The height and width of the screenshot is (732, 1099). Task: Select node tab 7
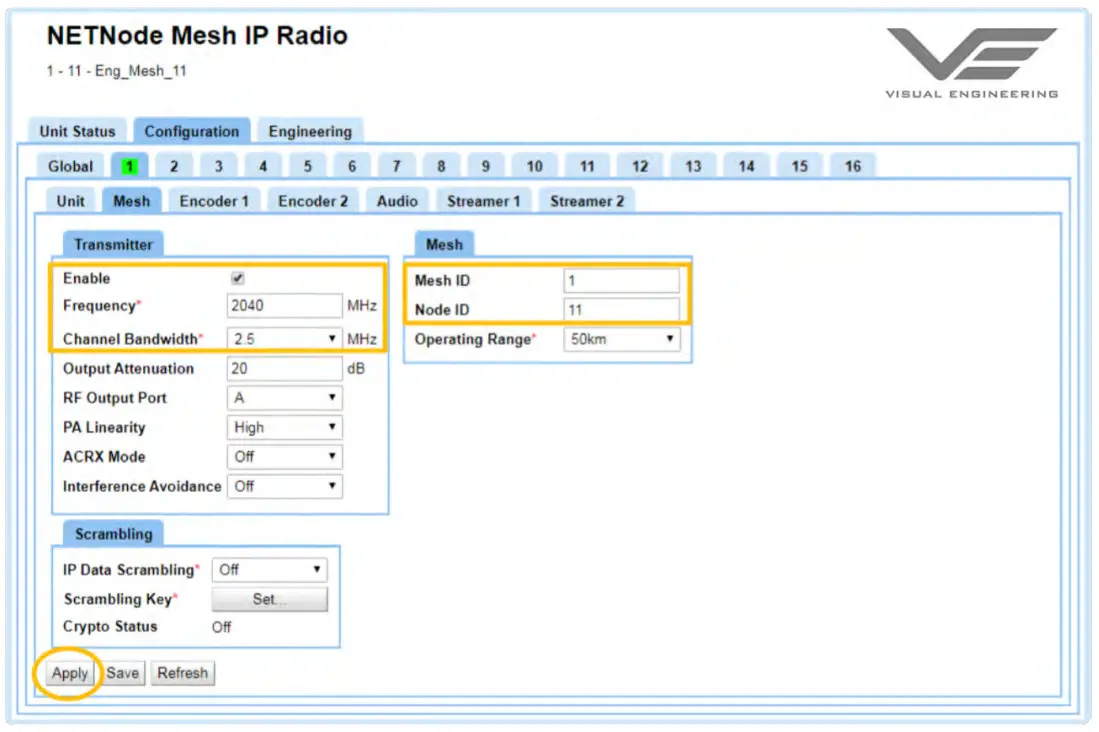(397, 166)
